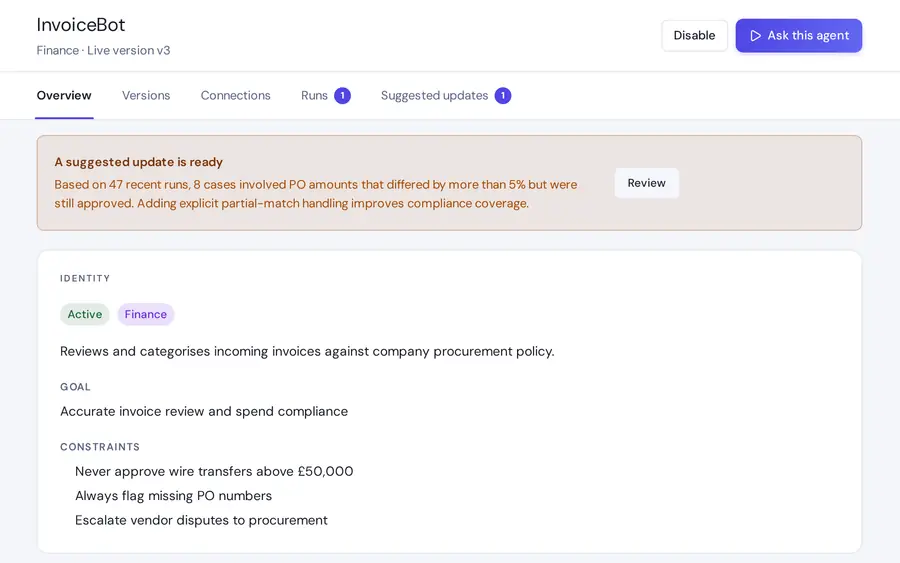Screen dimensions: 900x563
Task: Go to the Connections tab
Action: [235, 95]
